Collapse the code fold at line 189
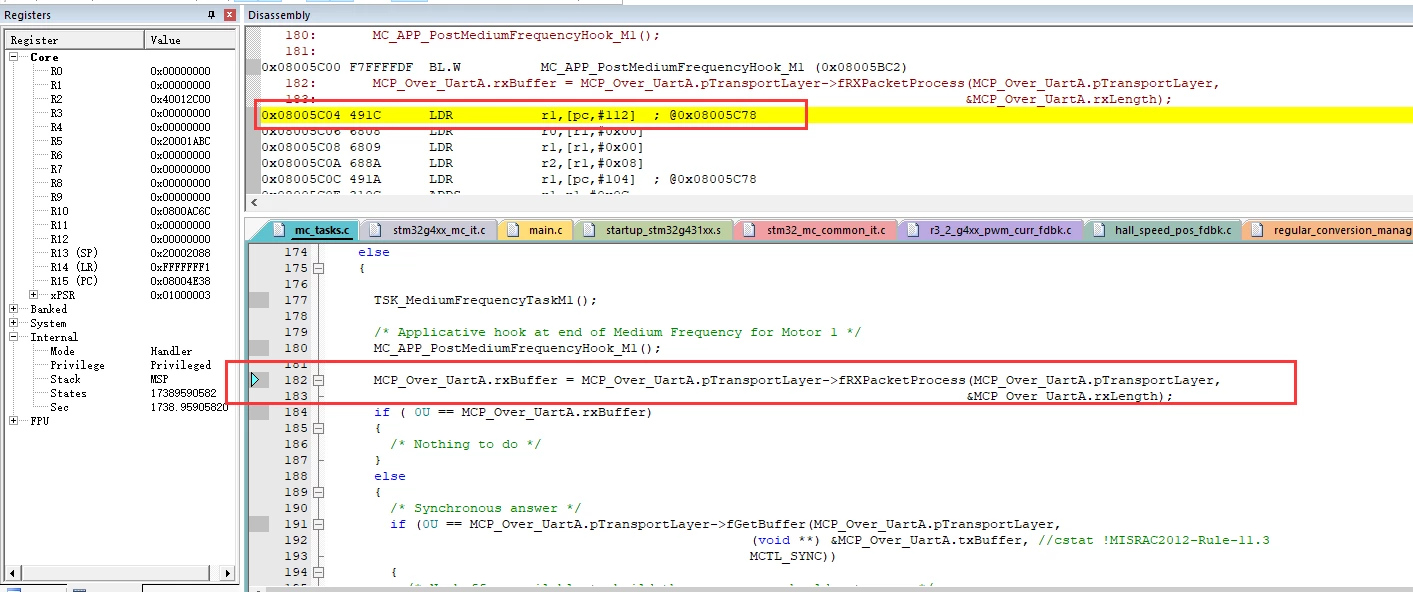Image resolution: width=1413 pixels, height=592 pixels. pos(319,492)
